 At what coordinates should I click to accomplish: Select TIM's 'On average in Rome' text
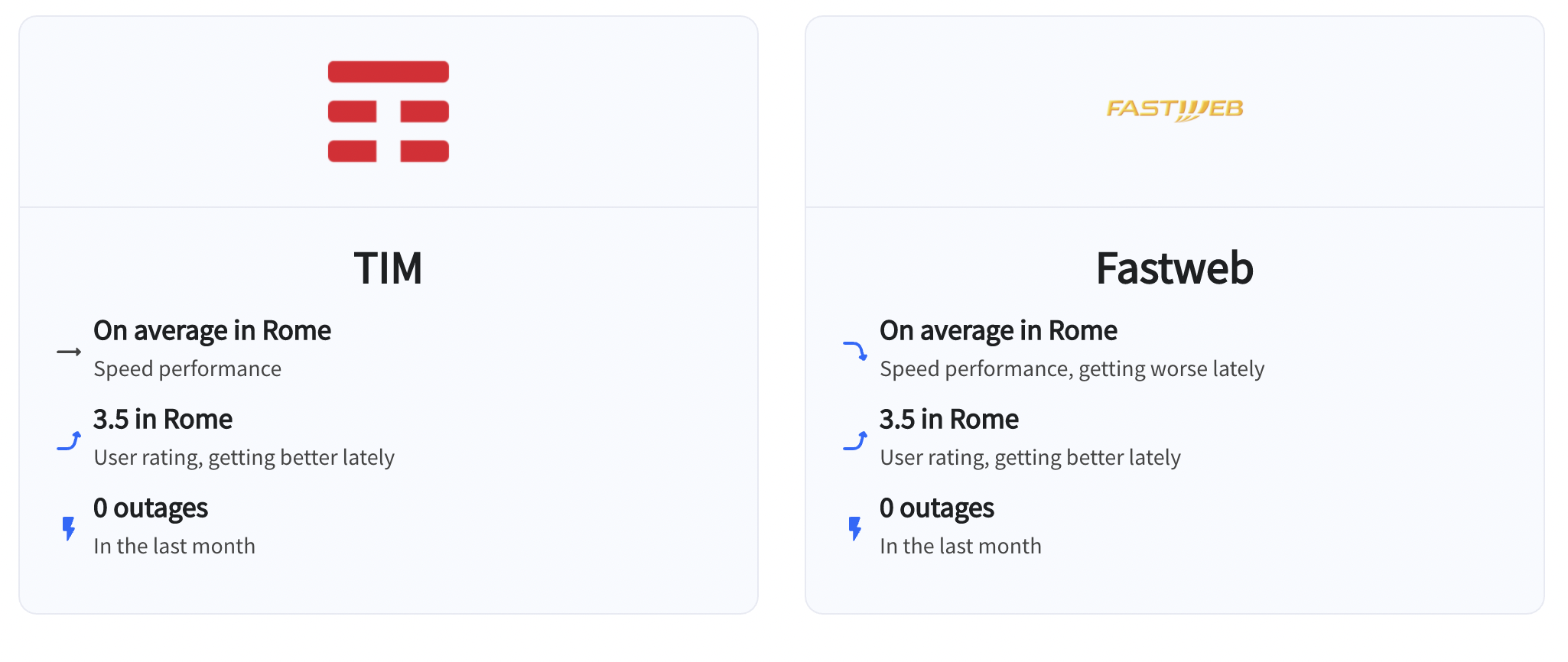pos(212,331)
